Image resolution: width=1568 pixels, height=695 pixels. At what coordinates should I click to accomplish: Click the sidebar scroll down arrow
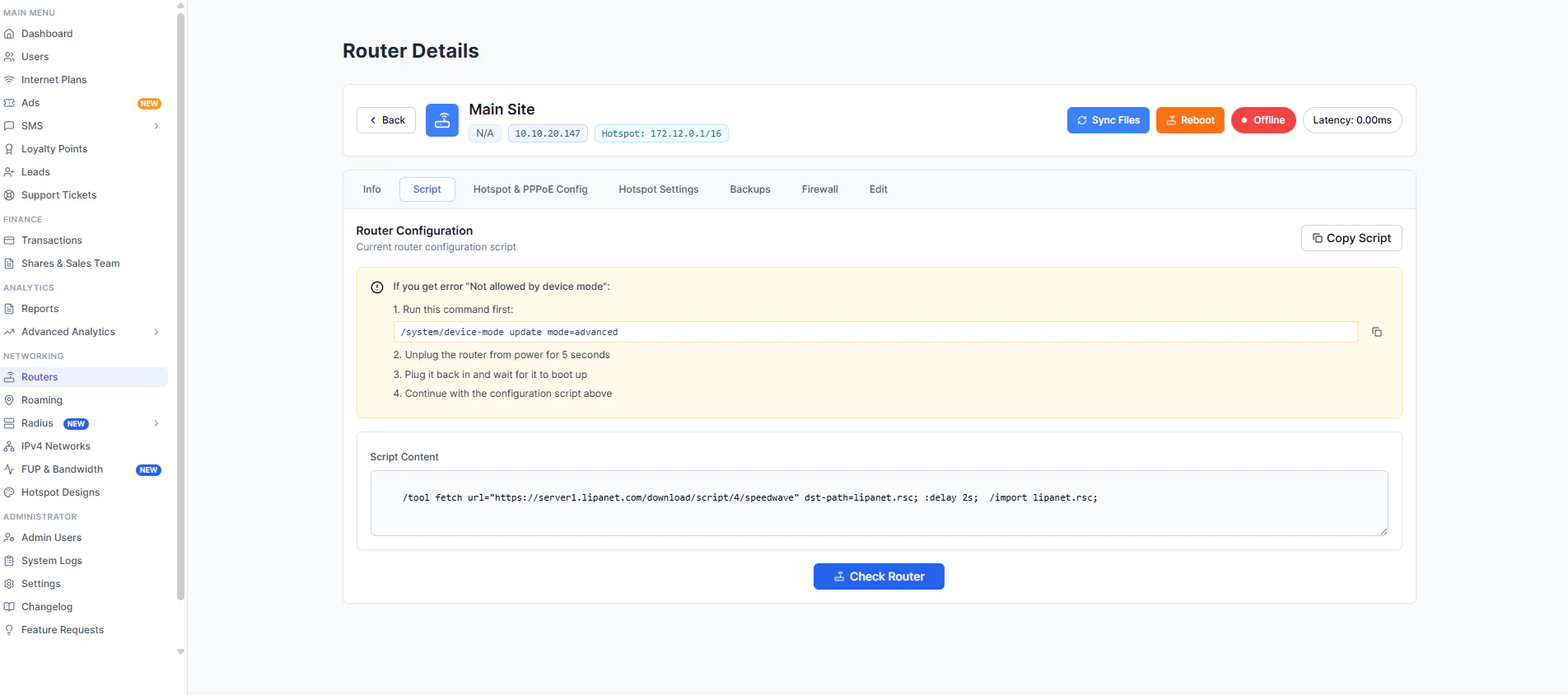pos(180,651)
